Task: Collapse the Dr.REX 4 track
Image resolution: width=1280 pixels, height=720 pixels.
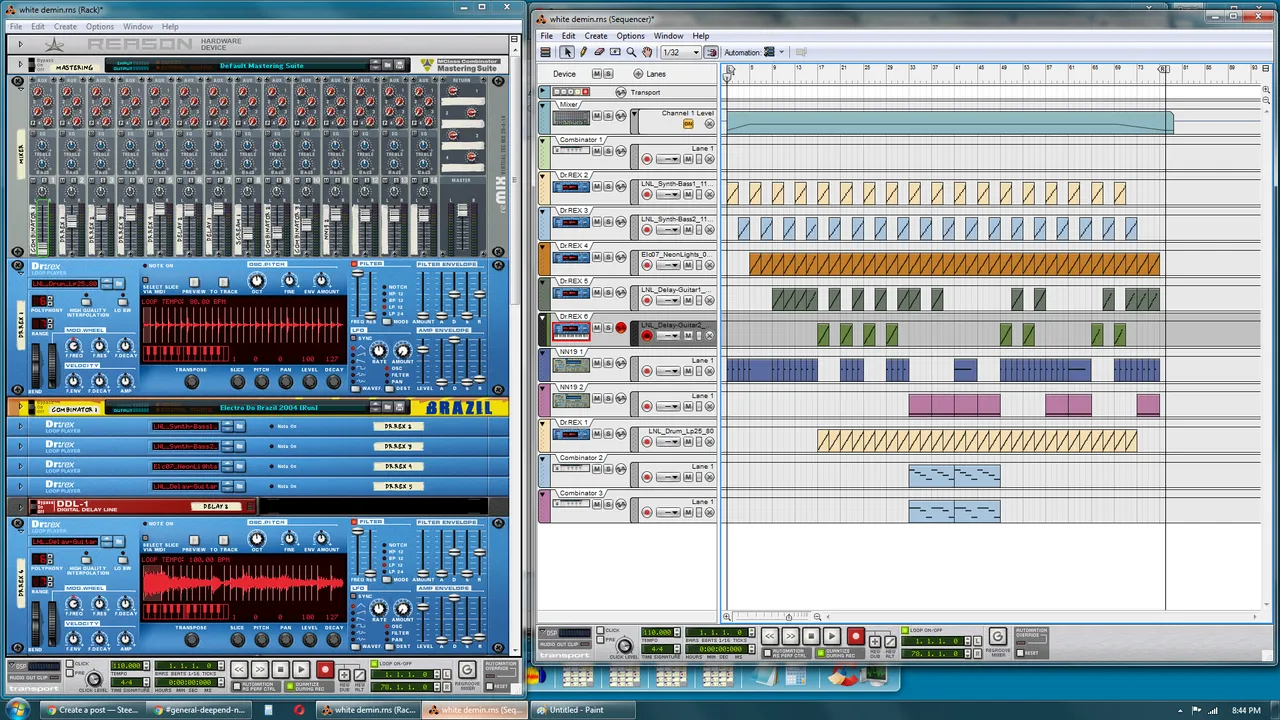Action: [544, 246]
